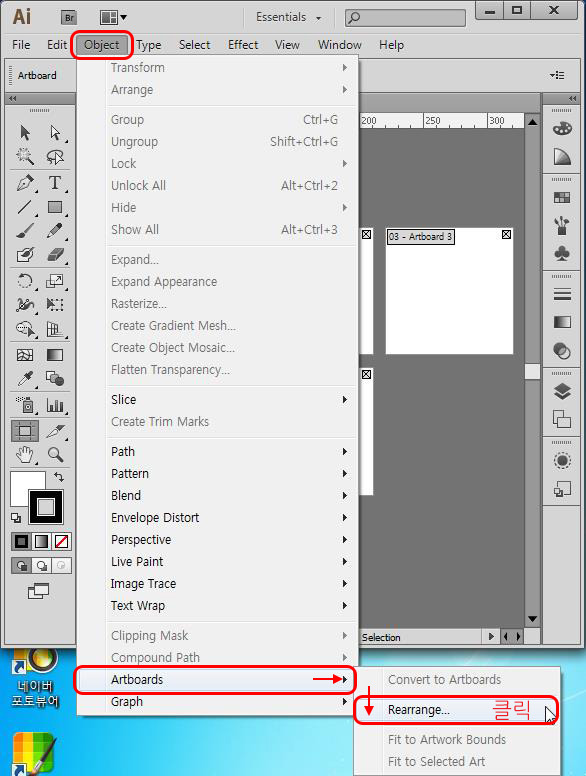Enable Draw Normal mode
The height and width of the screenshot is (776, 586).
tap(22, 565)
